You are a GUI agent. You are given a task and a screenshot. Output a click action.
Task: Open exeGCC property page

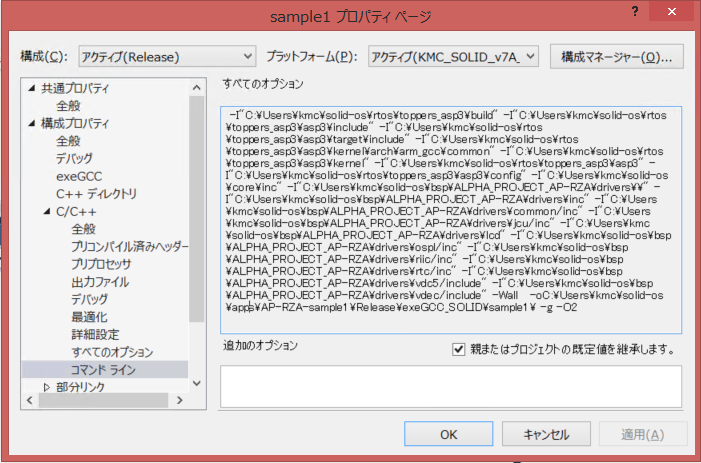(78, 176)
